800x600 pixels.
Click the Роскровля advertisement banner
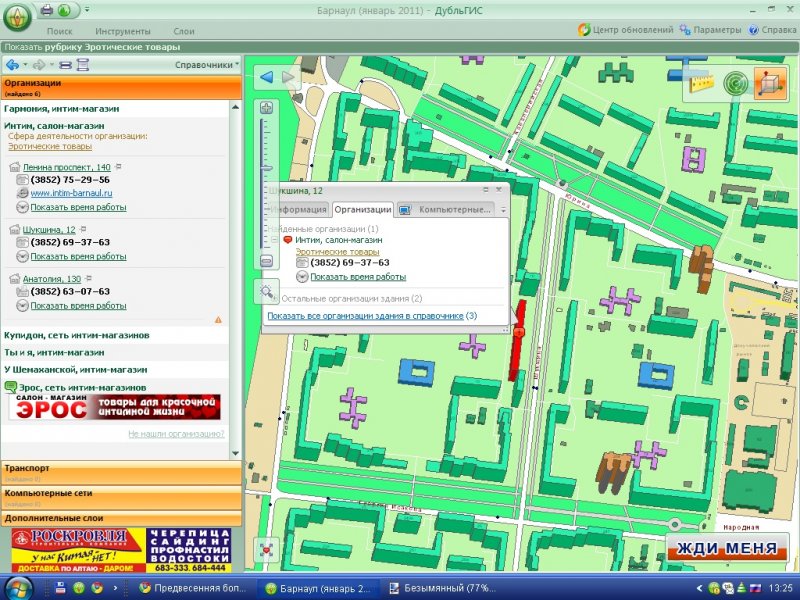click(121, 550)
